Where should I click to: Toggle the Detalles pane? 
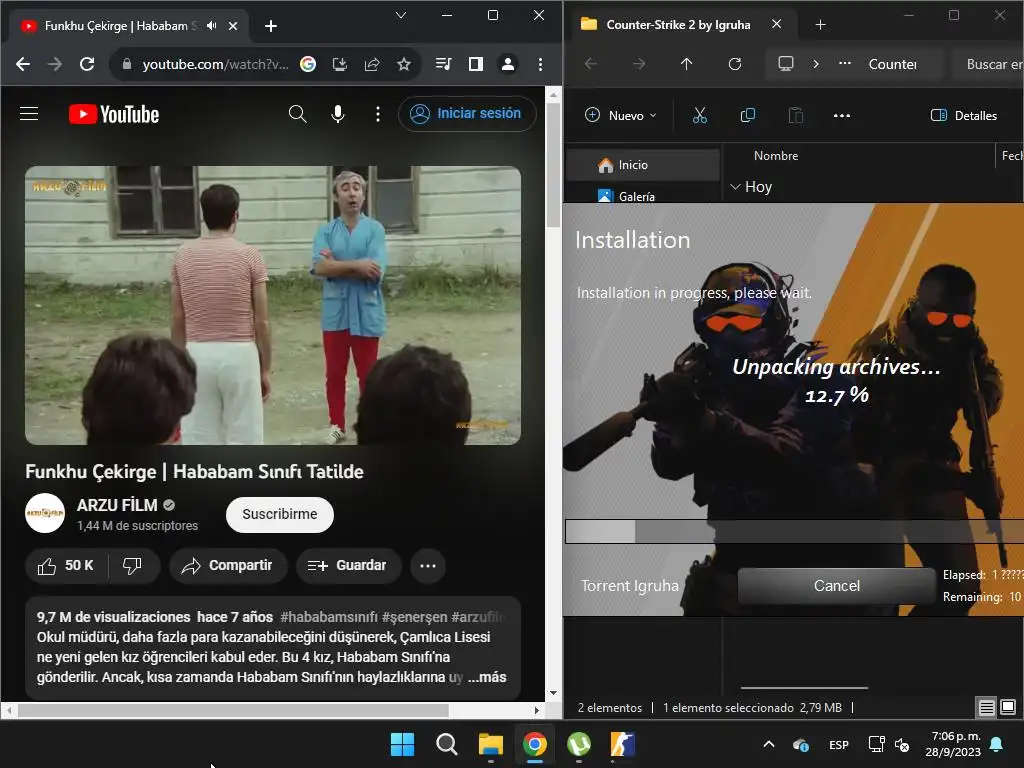(965, 116)
